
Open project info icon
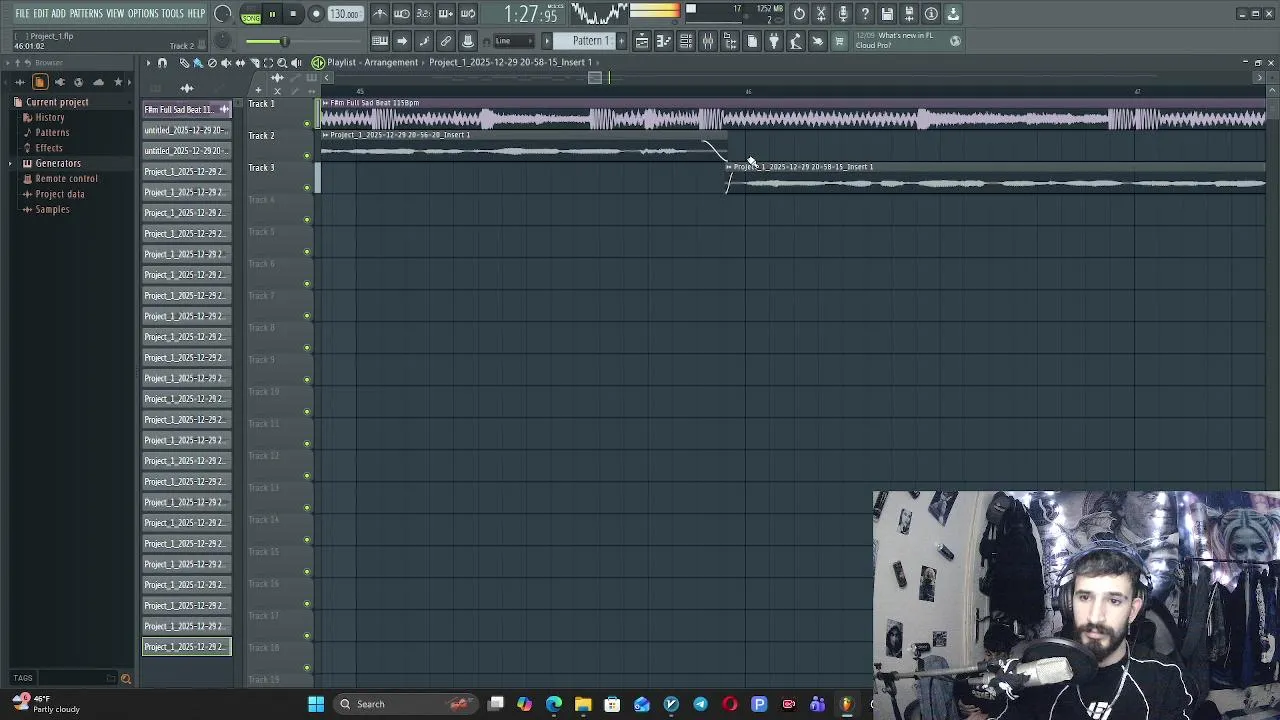(x=931, y=14)
